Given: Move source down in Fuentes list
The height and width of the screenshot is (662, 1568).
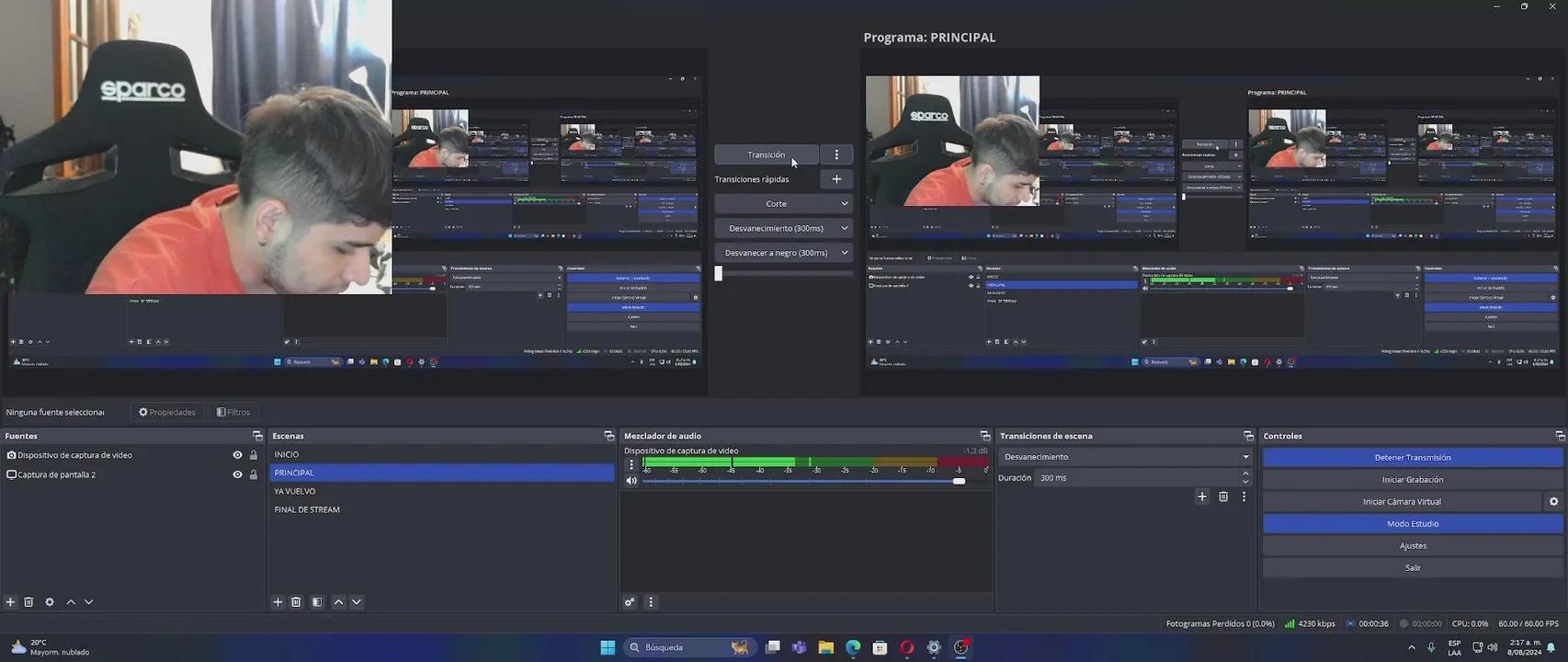Looking at the screenshot, I should (x=89, y=602).
